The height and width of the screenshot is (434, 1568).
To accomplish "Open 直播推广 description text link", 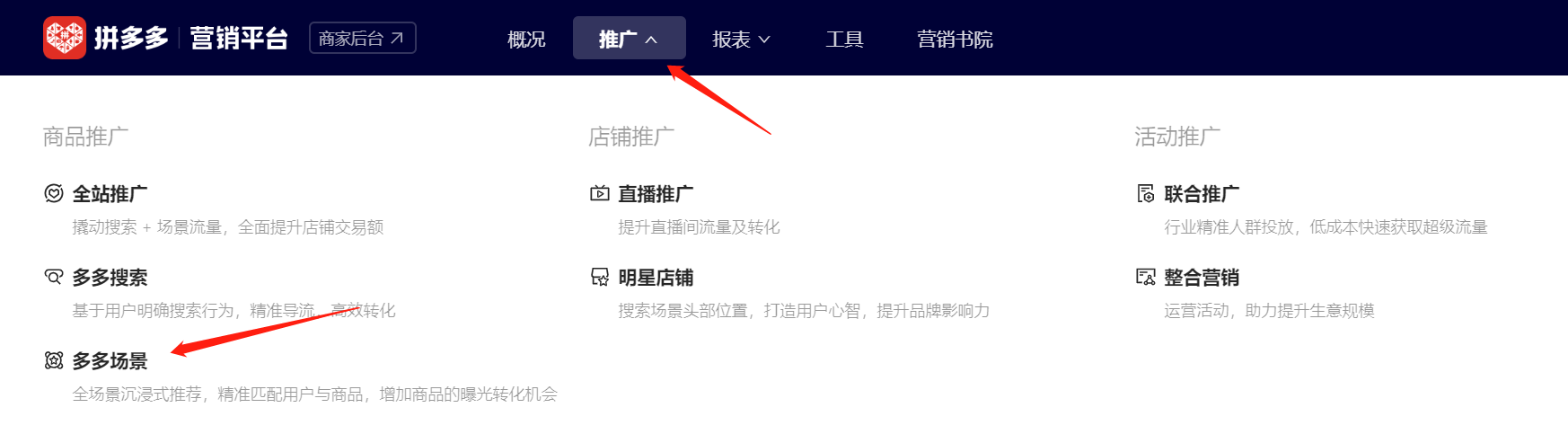I will pyautogui.click(x=699, y=227).
